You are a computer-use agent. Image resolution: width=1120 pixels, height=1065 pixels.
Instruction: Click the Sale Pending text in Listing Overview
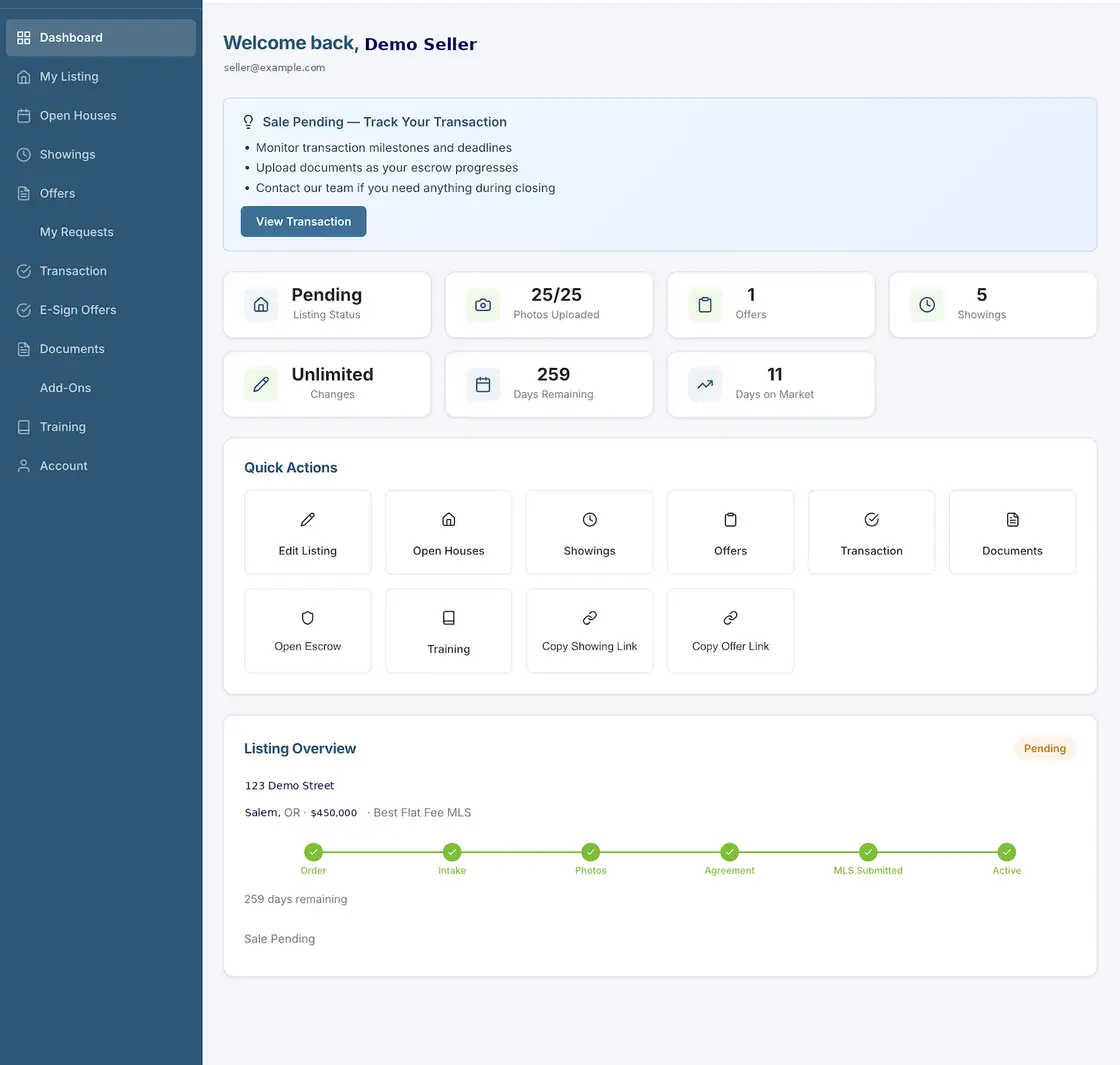pos(279,939)
